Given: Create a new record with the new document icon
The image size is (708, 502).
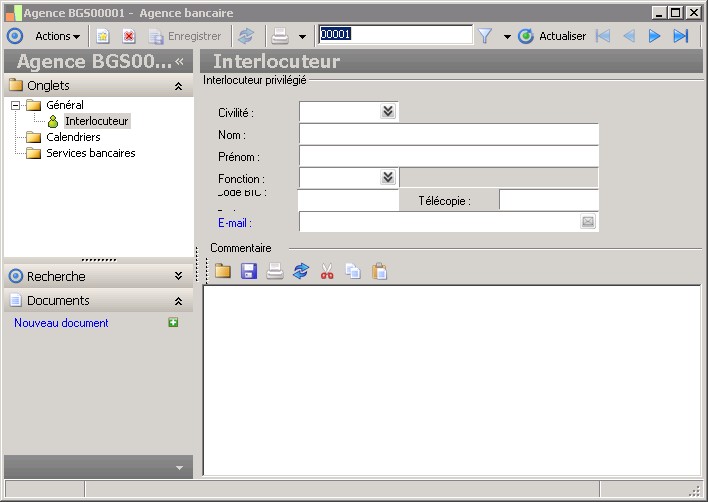Looking at the screenshot, I should click(x=103, y=36).
